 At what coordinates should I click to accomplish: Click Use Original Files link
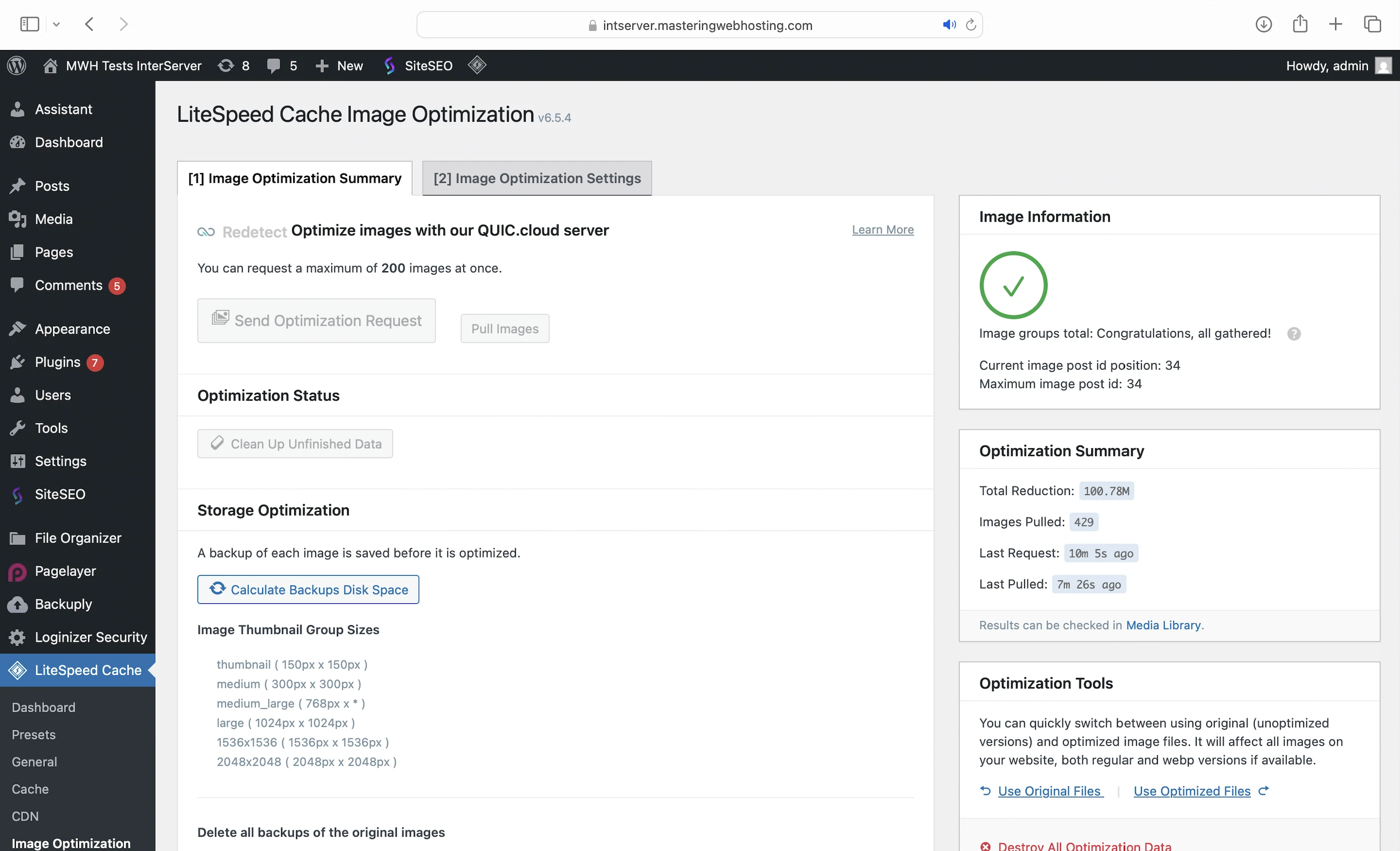point(1050,791)
